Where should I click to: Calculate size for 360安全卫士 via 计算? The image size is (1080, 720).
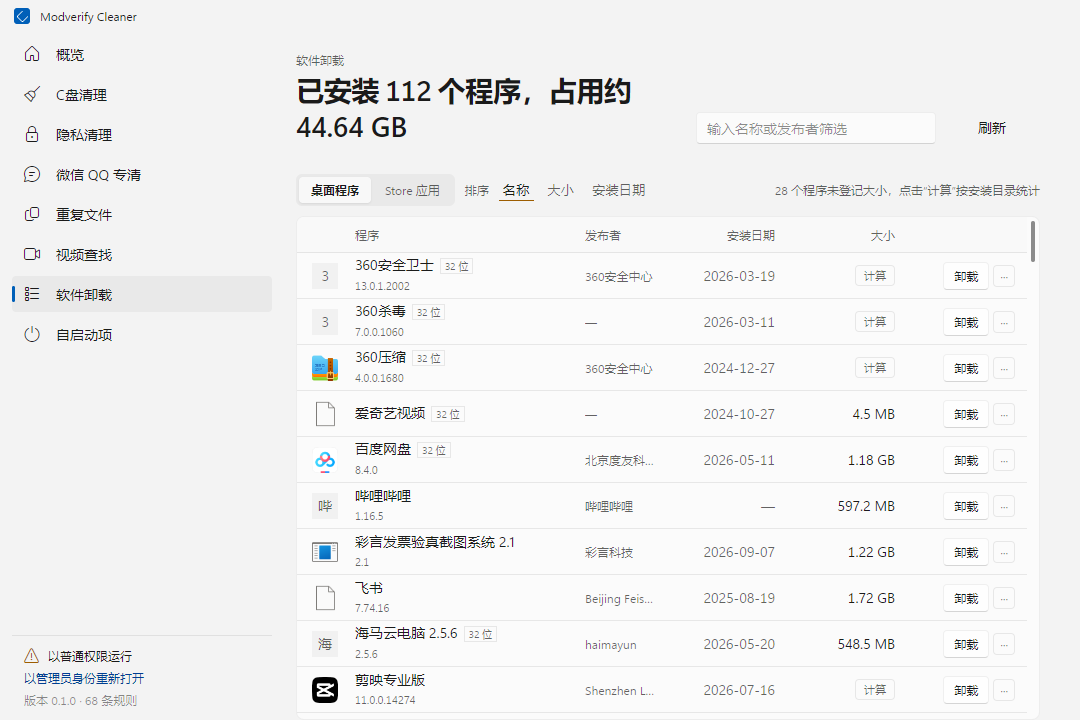[875, 276]
